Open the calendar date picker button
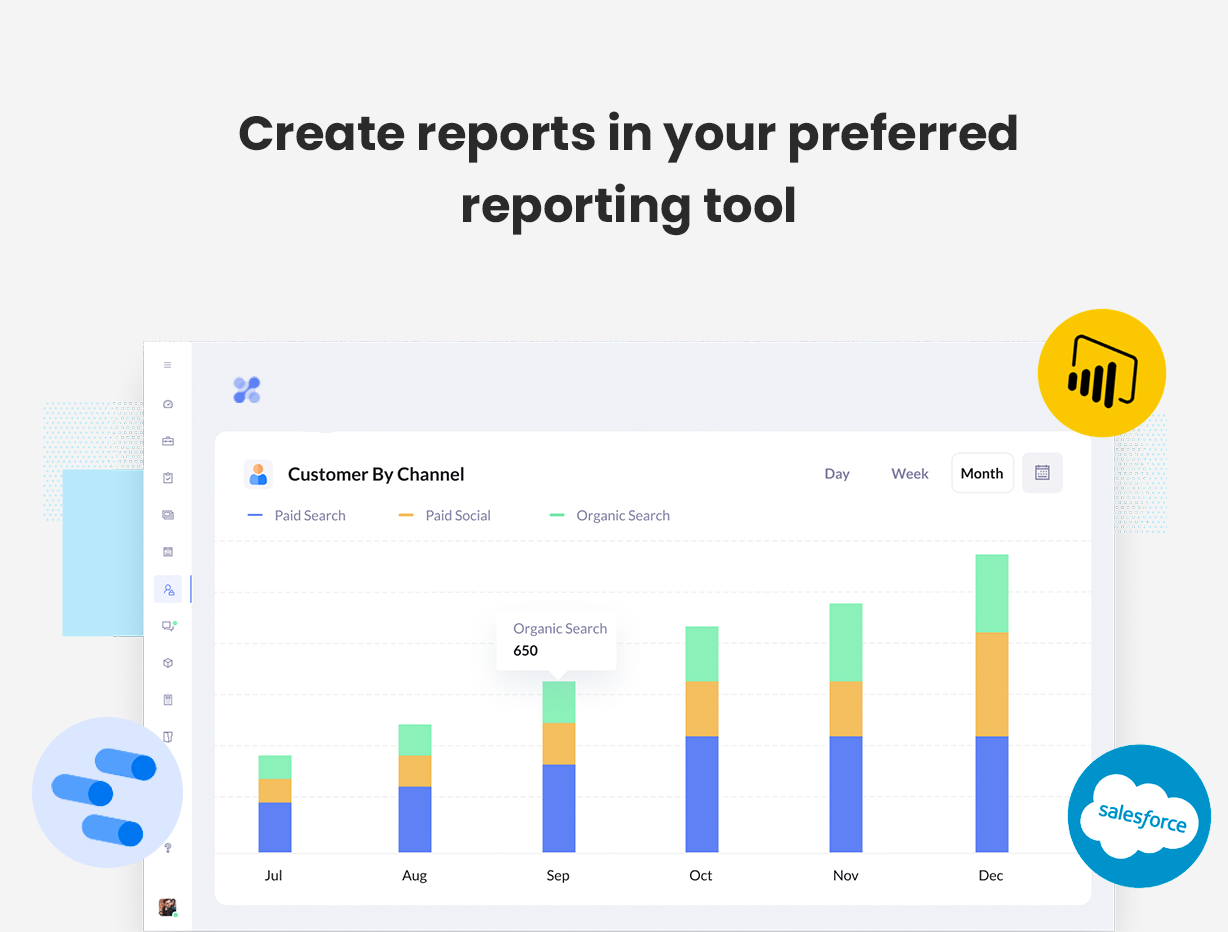Screen dimensions: 1228x932 tap(1042, 473)
